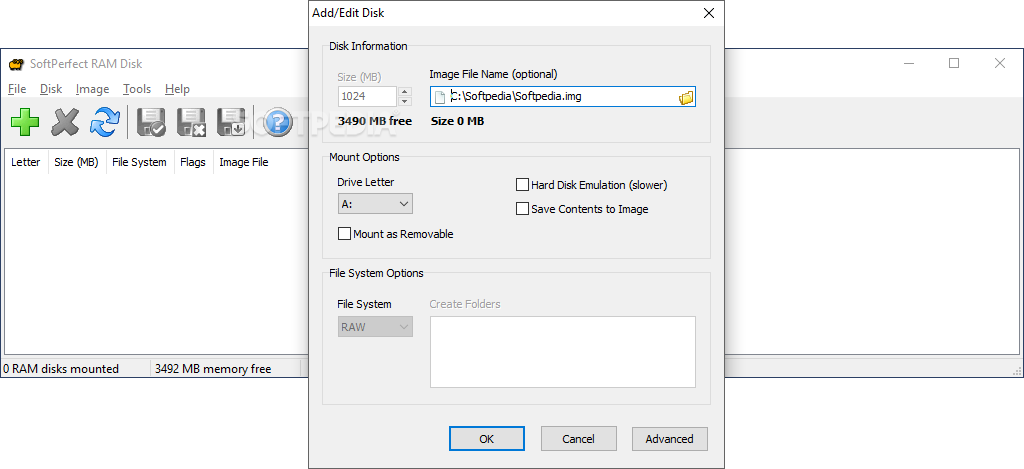The height and width of the screenshot is (469, 1024).
Task: Click the floppy with down arrow icon
Action: click(x=232, y=122)
